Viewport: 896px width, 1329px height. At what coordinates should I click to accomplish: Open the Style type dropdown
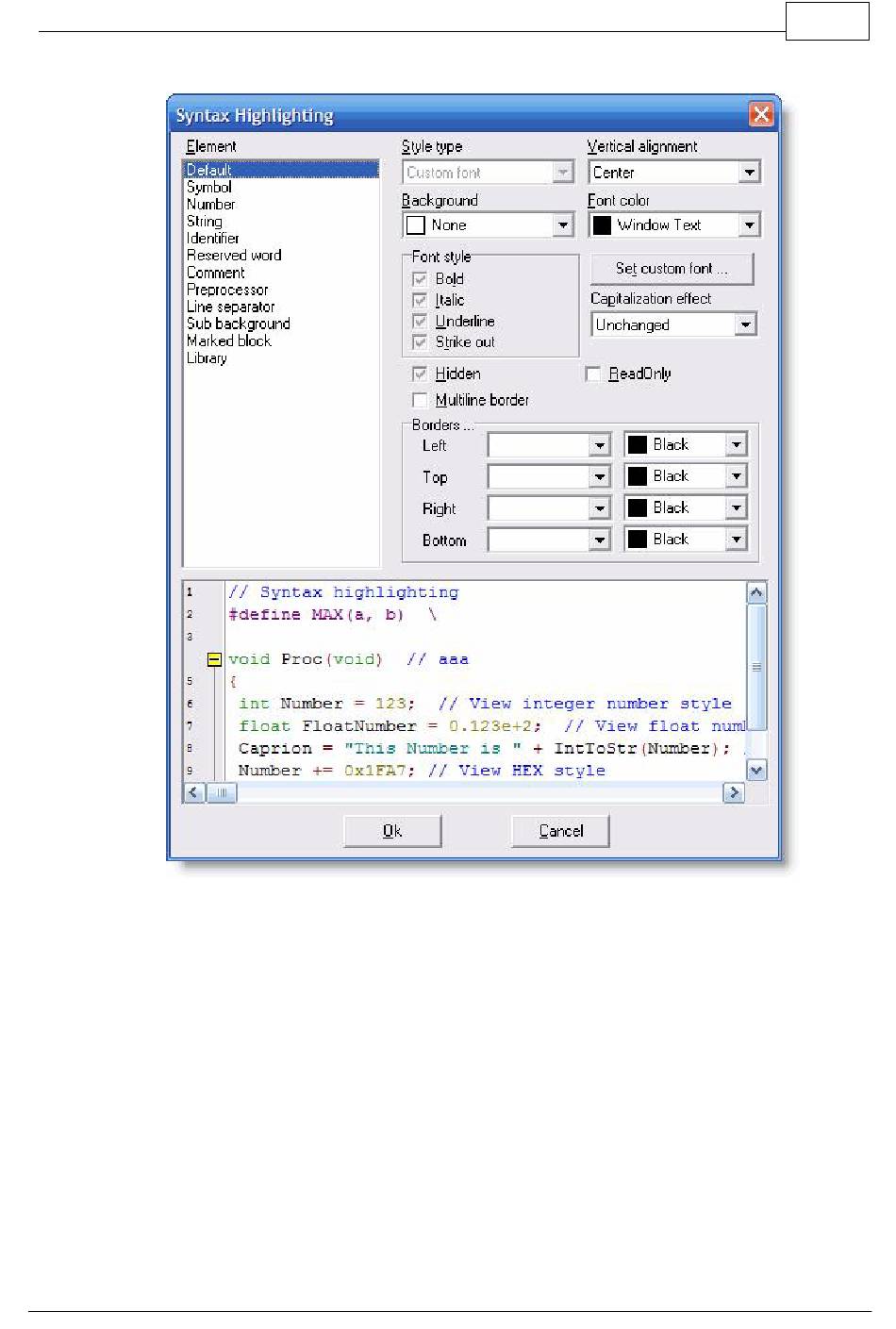pyautogui.click(x=563, y=173)
